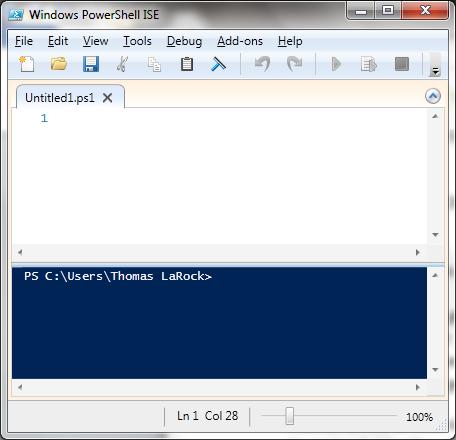Click the console pane's down scroll arrow
The height and width of the screenshot is (440, 456).
pos(435,370)
